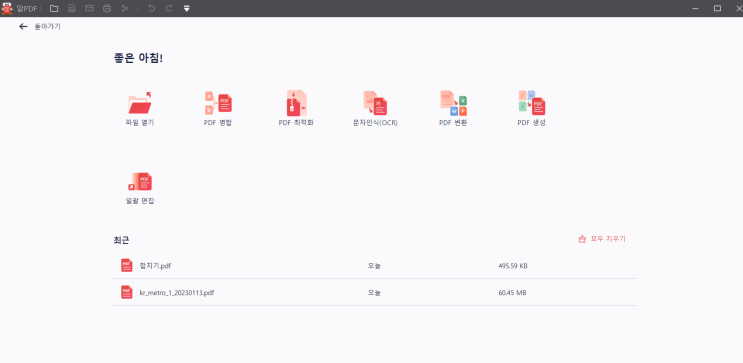Click the date cell in kr_metro row

pyautogui.click(x=374, y=293)
